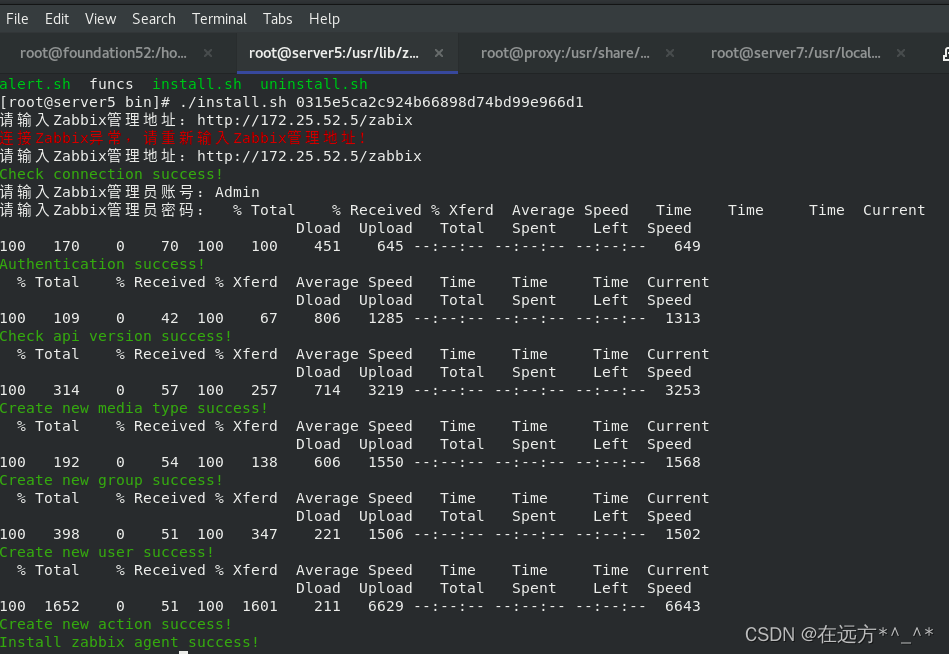This screenshot has height=654, width=949.
Task: Click 'Check connection success!' line
Action: (112, 174)
